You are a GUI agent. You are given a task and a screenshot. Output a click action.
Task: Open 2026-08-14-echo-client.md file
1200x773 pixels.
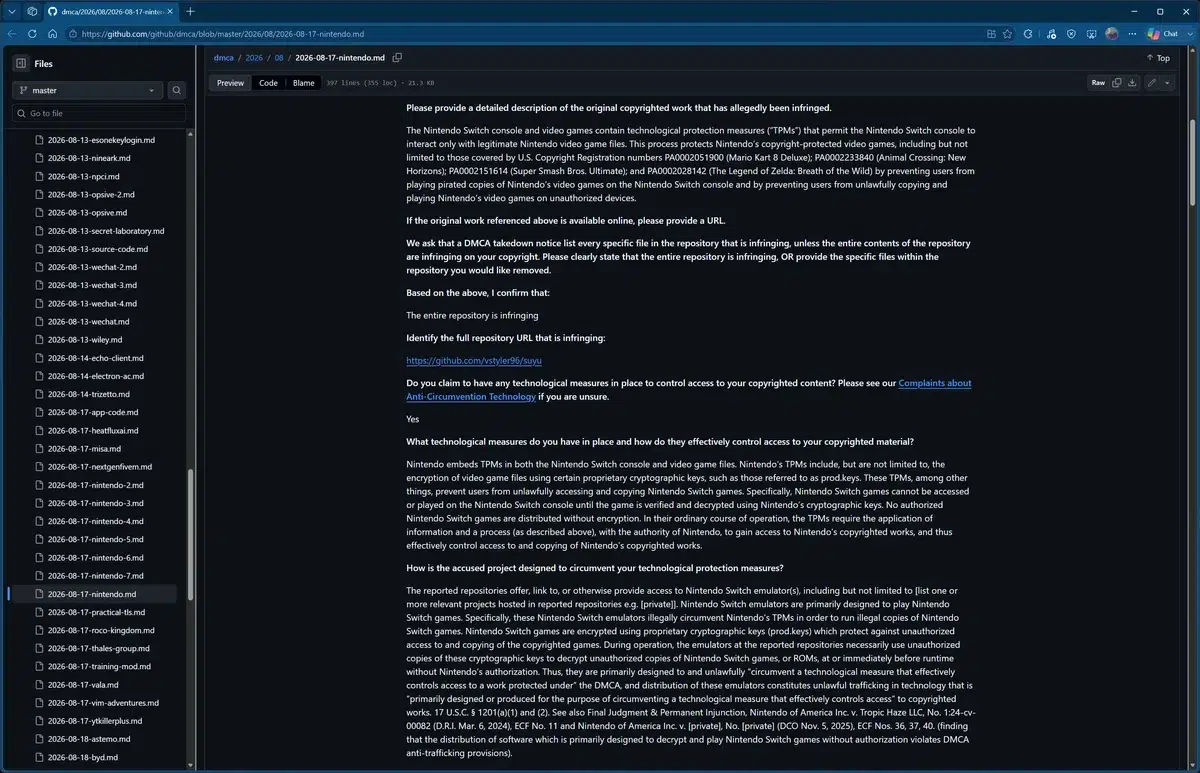tap(95, 358)
